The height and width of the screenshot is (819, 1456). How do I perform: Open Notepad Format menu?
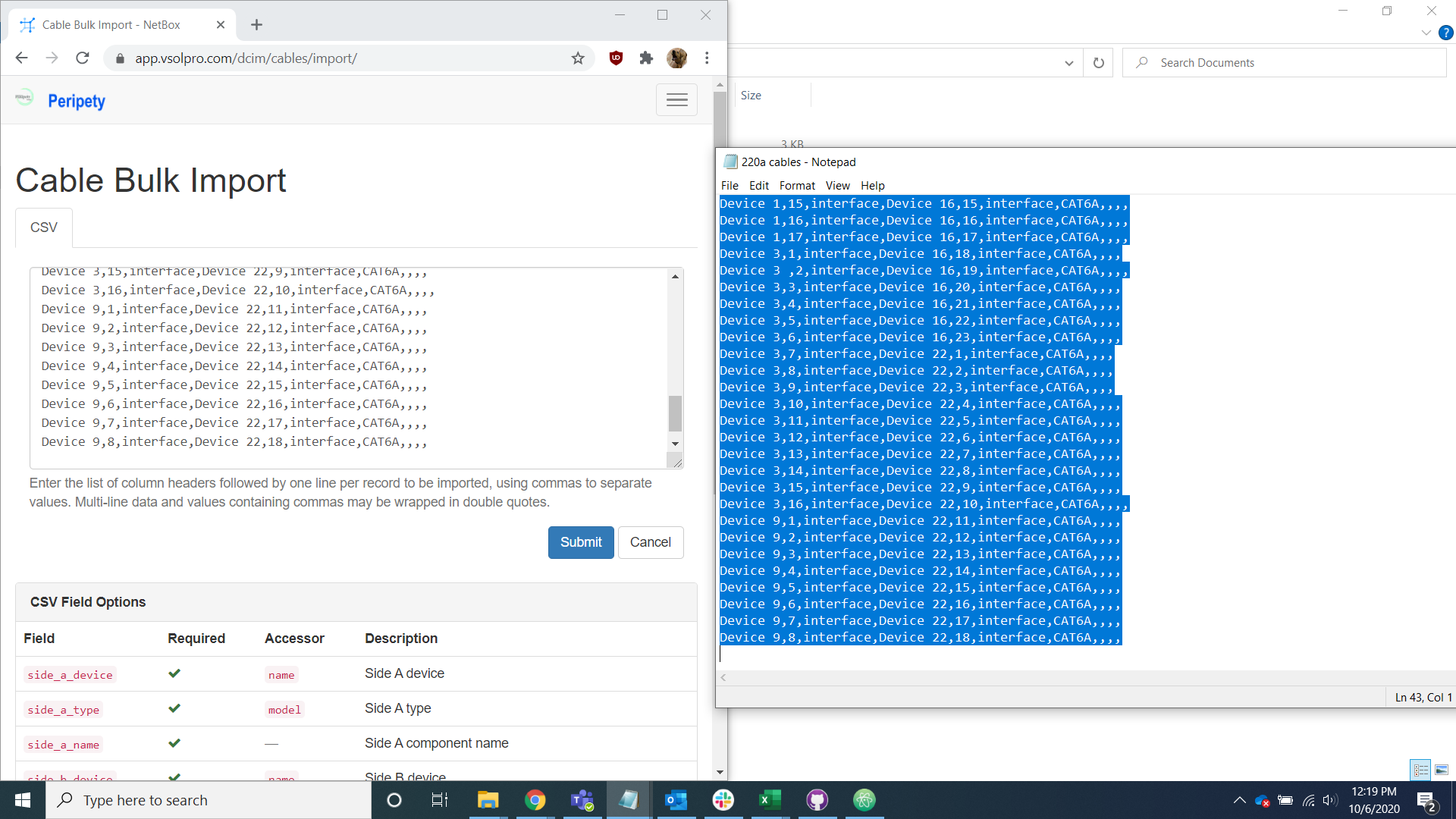pyautogui.click(x=797, y=186)
